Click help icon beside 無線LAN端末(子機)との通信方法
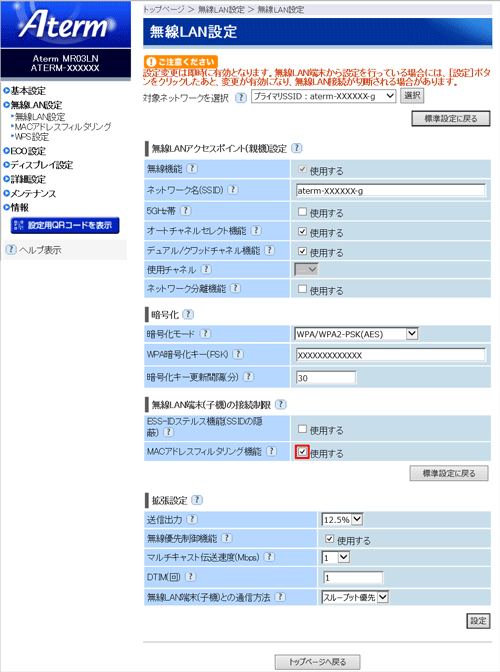This screenshot has height=672, width=500. (280, 597)
